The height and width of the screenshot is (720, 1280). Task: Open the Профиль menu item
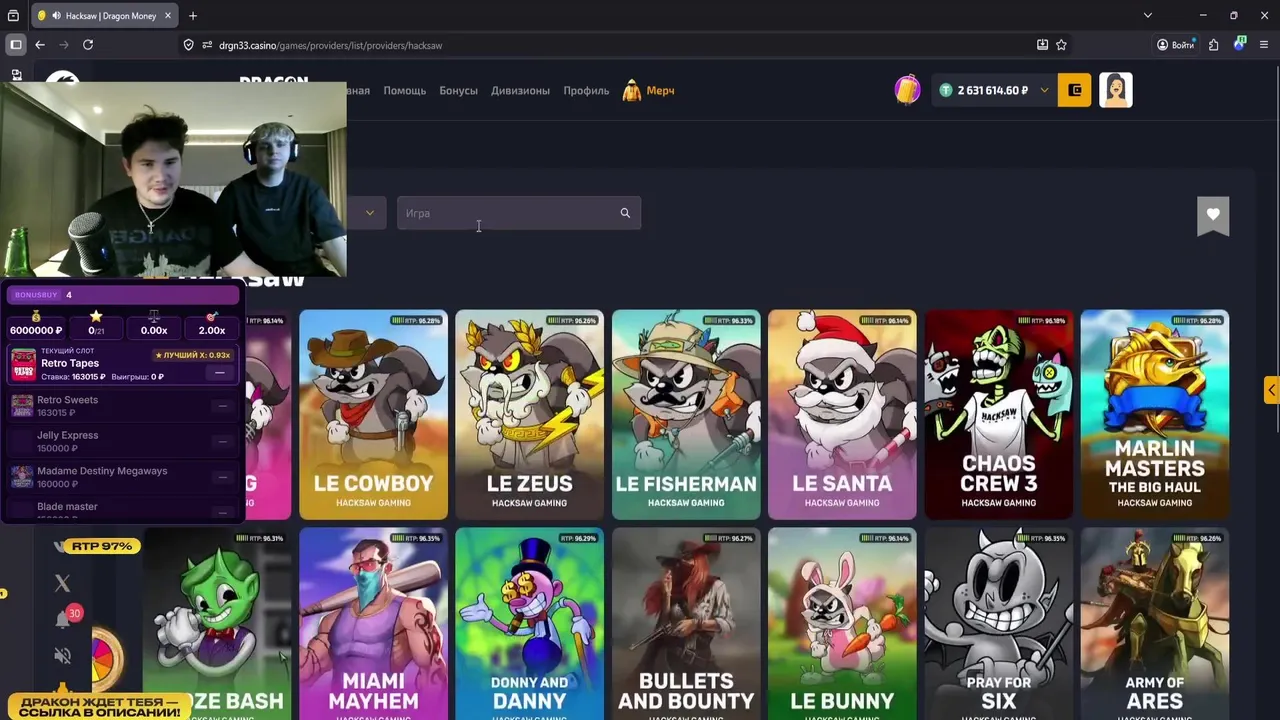click(x=586, y=90)
